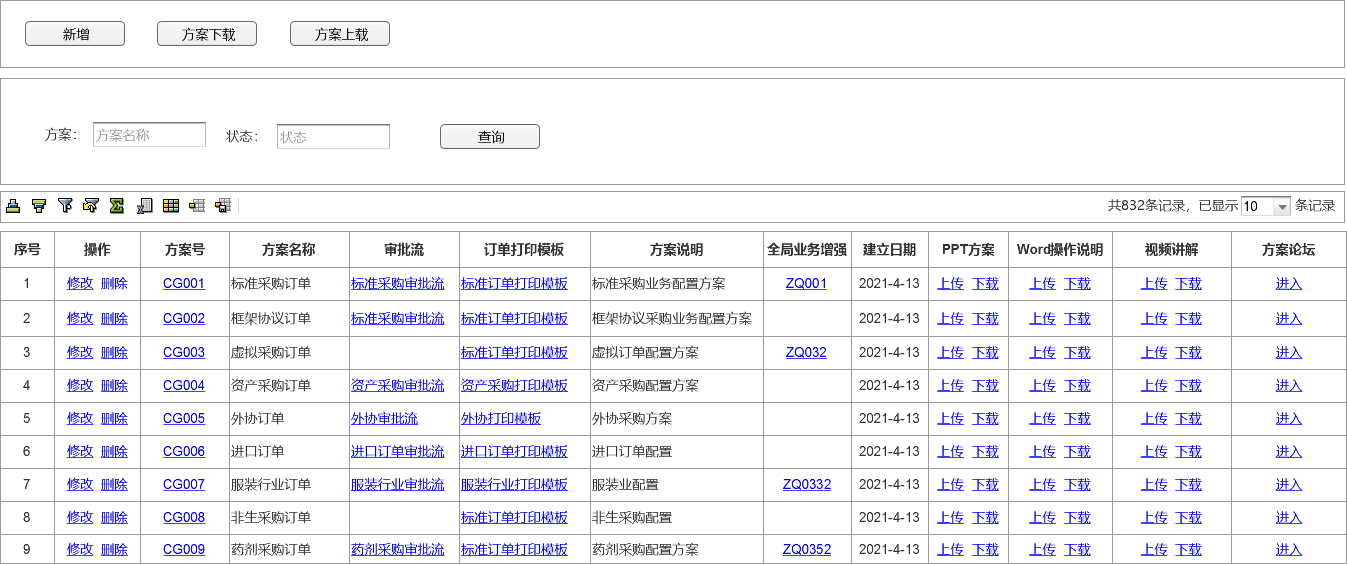Click 修改 in the 标准采购订单 row
This screenshot has height=564, width=1347.
pos(80,284)
